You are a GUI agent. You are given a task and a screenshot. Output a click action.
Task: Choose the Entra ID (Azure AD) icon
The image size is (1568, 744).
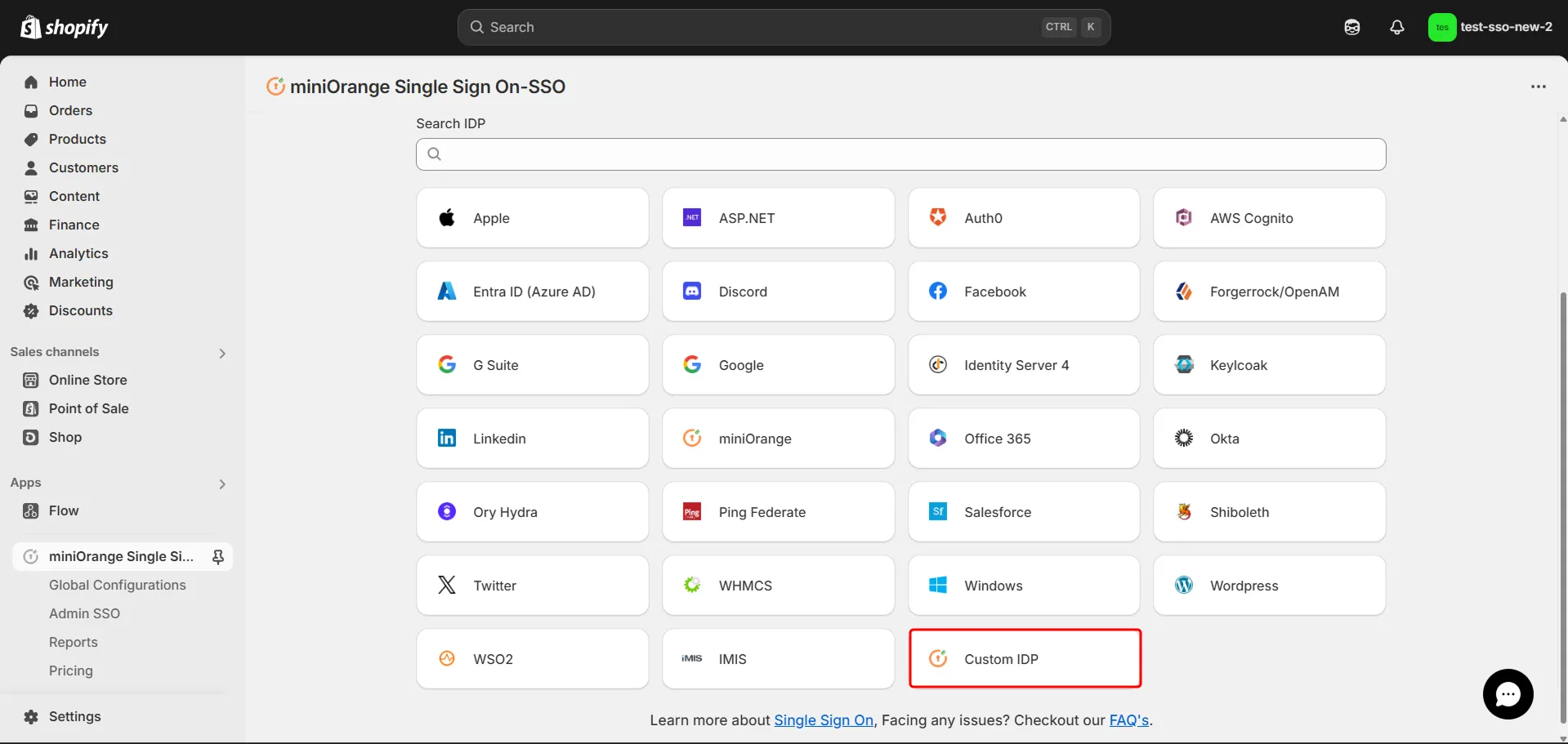coord(447,291)
